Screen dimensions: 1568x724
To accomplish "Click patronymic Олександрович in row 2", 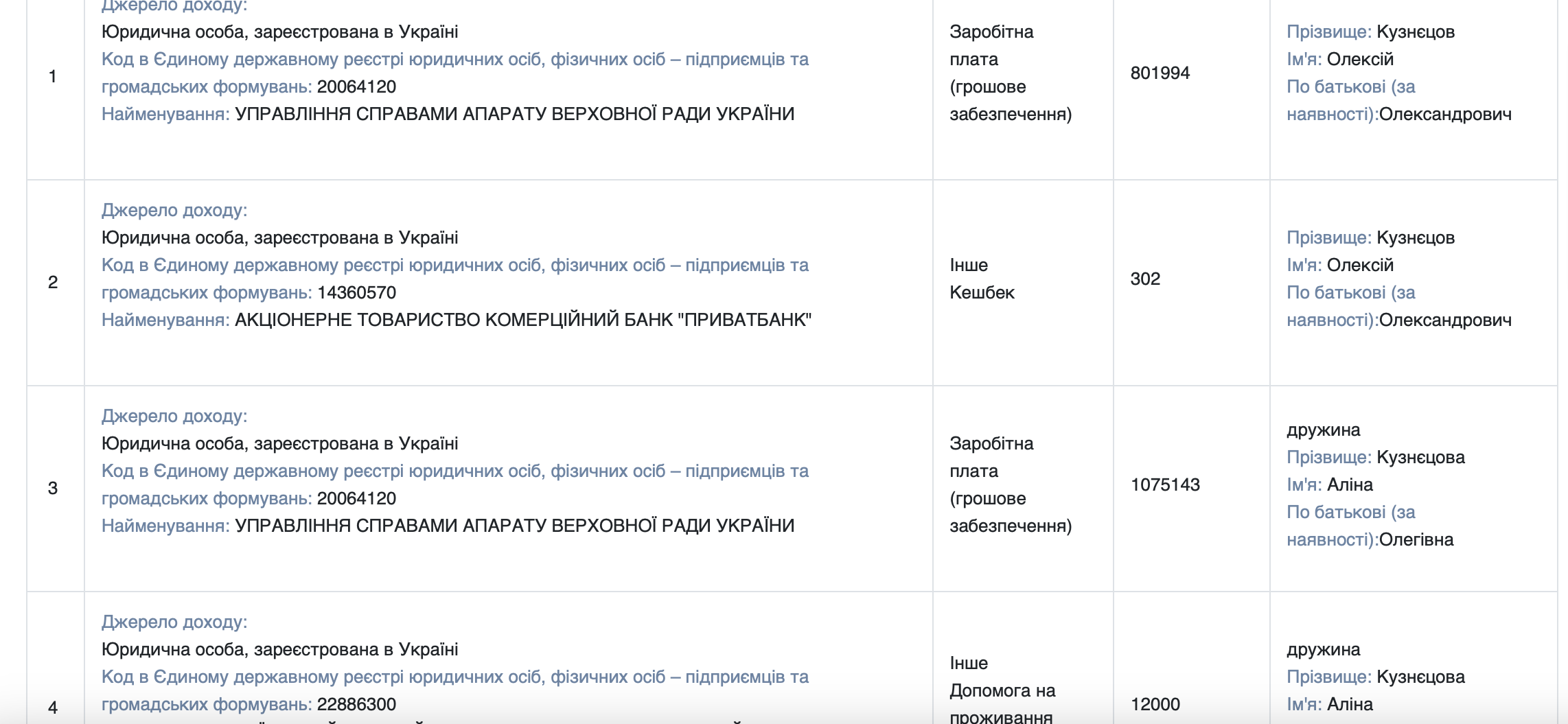I will point(1445,320).
